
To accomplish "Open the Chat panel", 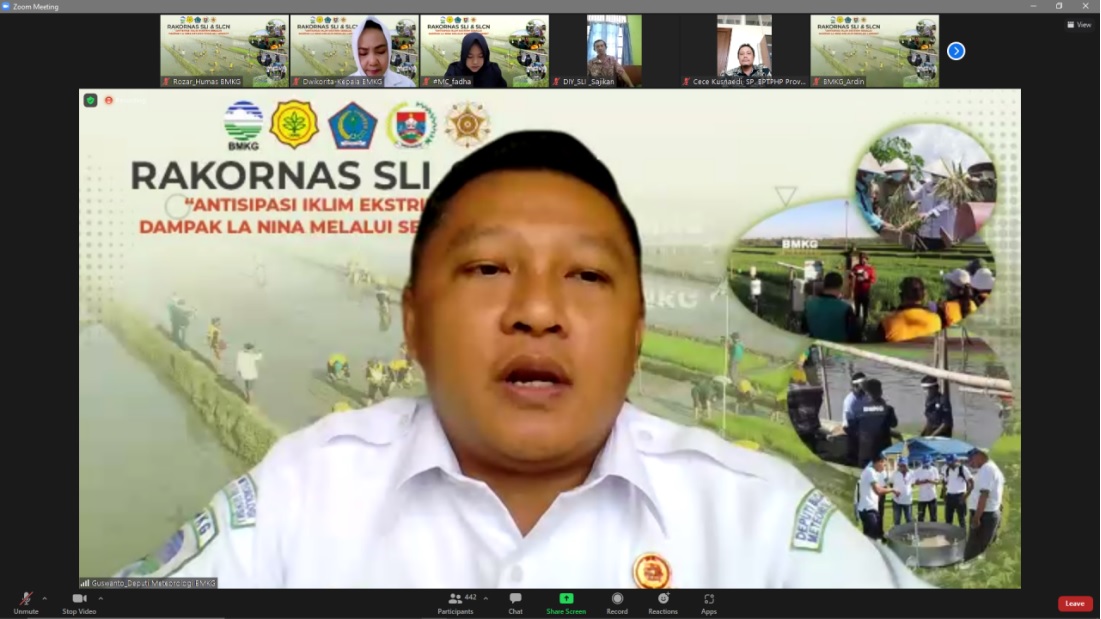I will point(515,603).
